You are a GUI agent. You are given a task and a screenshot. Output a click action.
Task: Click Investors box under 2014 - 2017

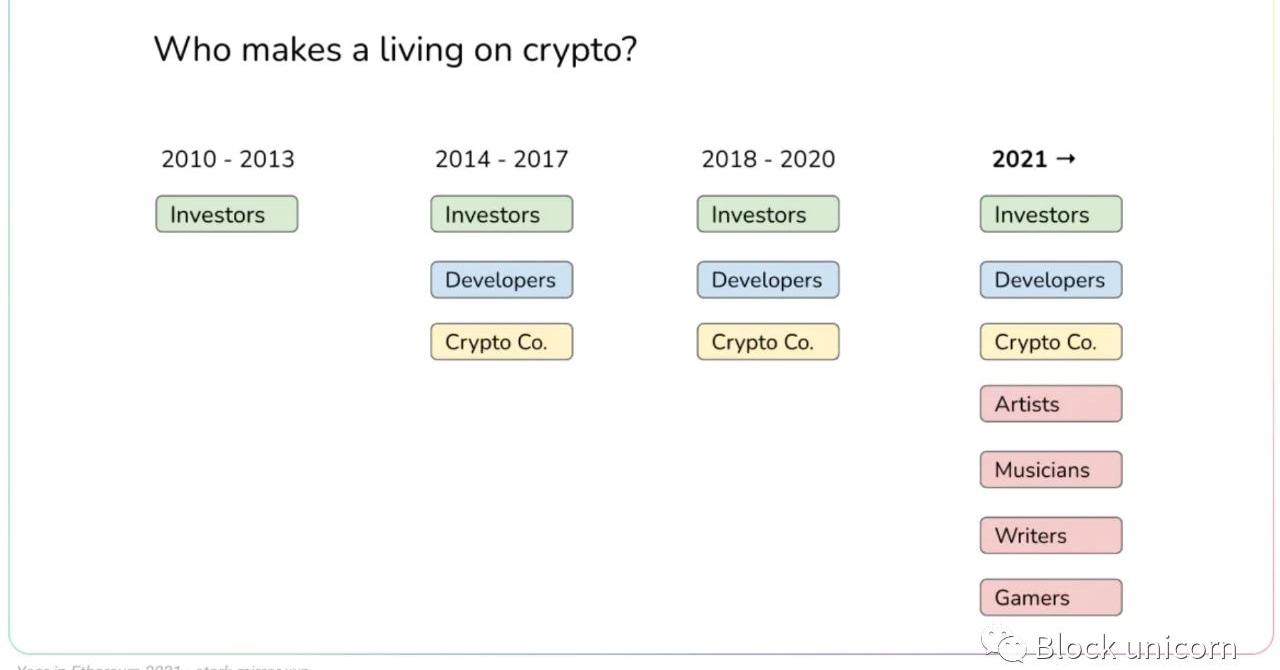(502, 214)
